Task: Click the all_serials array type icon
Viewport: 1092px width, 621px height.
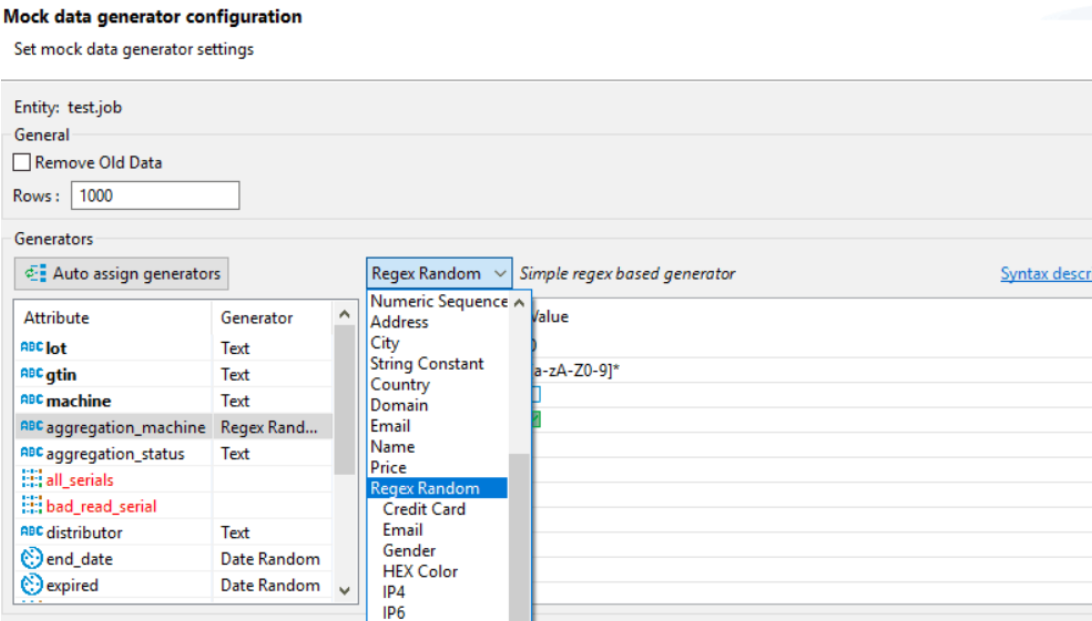Action: pos(31,480)
